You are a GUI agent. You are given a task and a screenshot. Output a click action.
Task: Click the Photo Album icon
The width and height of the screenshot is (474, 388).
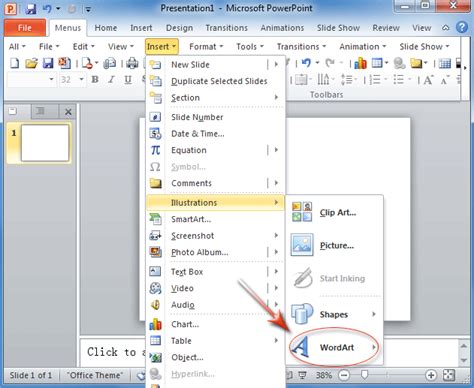[155, 252]
